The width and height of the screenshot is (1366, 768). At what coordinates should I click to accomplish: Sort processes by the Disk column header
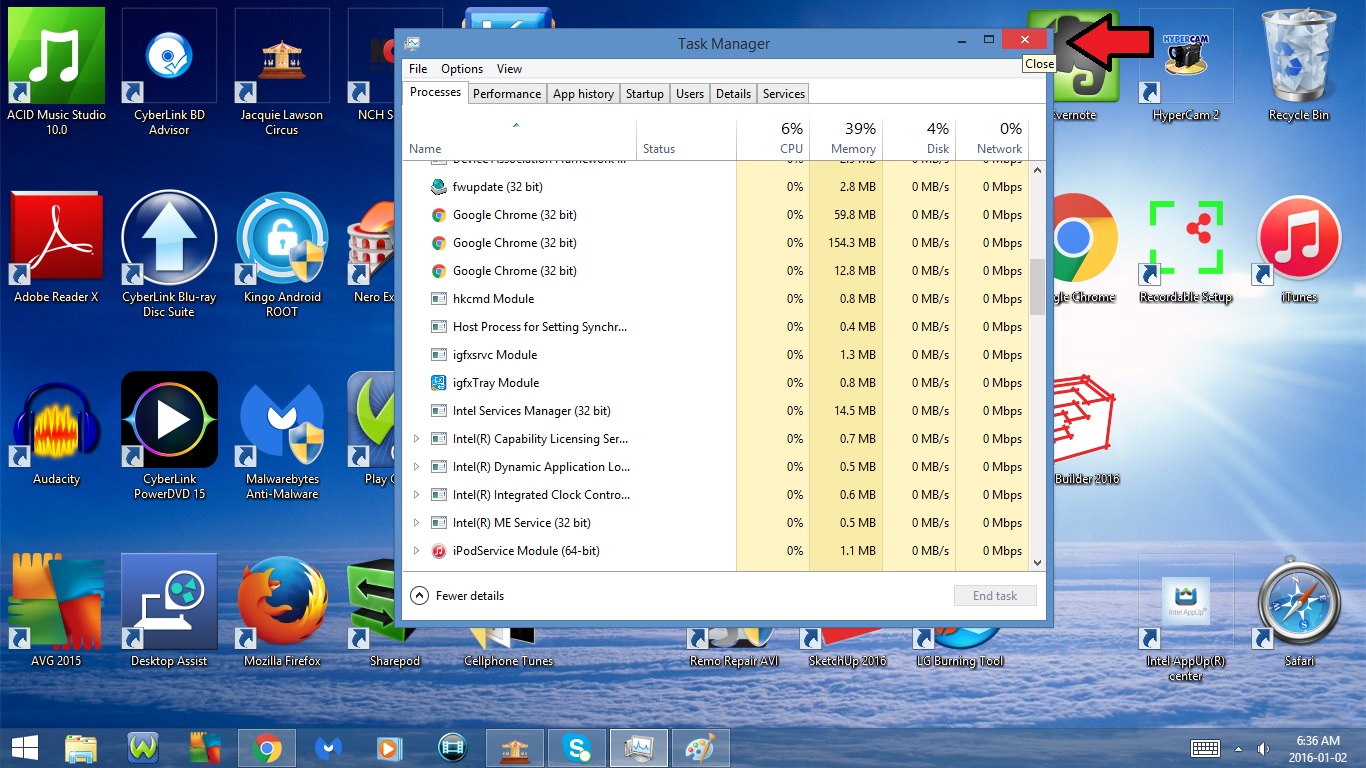coord(919,139)
